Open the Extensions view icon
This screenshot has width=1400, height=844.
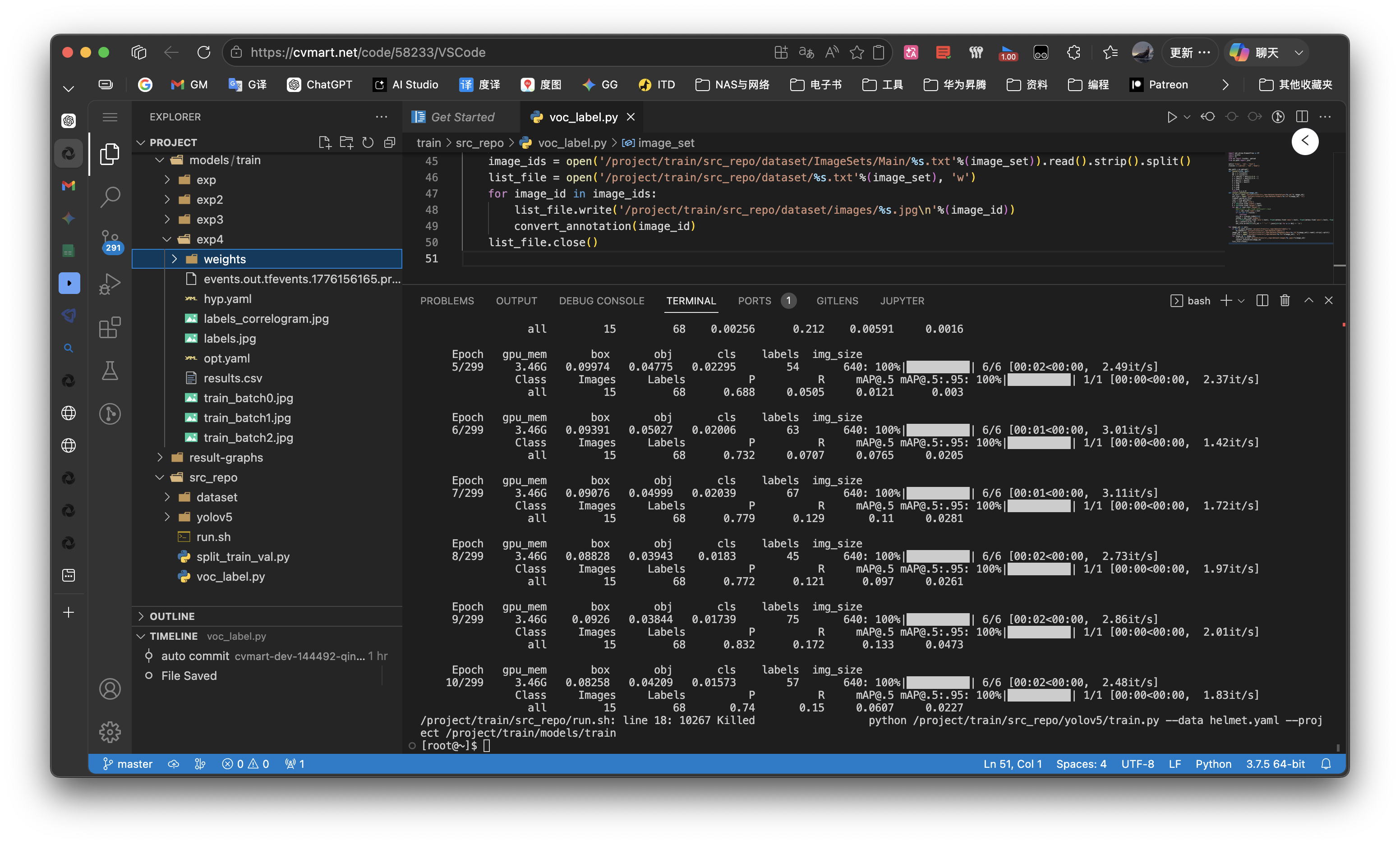(110, 327)
